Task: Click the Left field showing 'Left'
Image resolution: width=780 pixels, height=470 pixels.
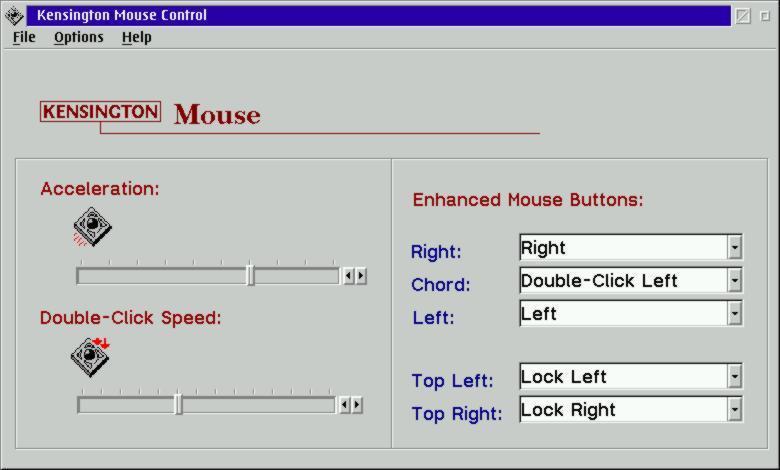Action: pyautogui.click(x=624, y=314)
